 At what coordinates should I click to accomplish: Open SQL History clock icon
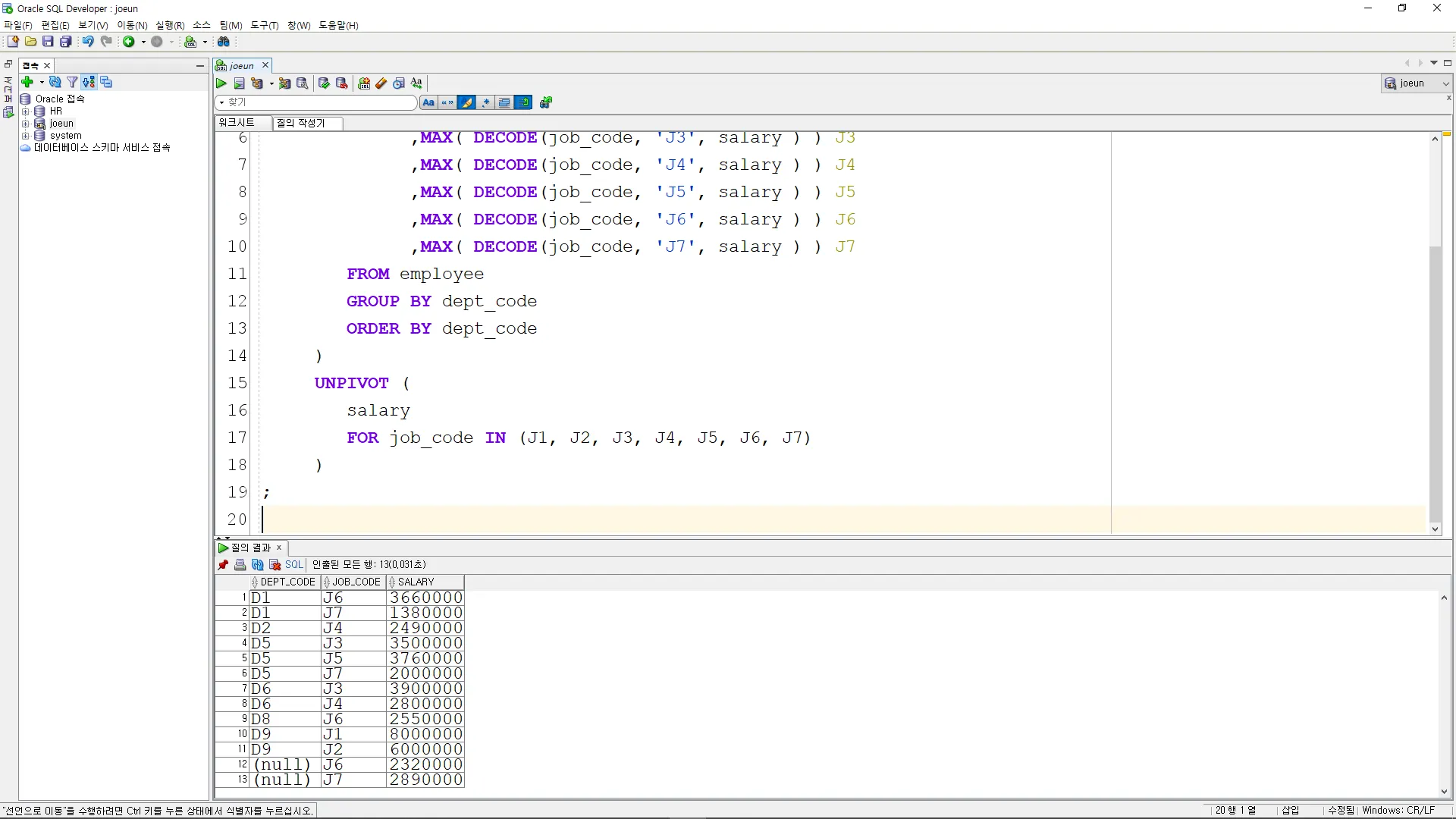pyautogui.click(x=399, y=83)
